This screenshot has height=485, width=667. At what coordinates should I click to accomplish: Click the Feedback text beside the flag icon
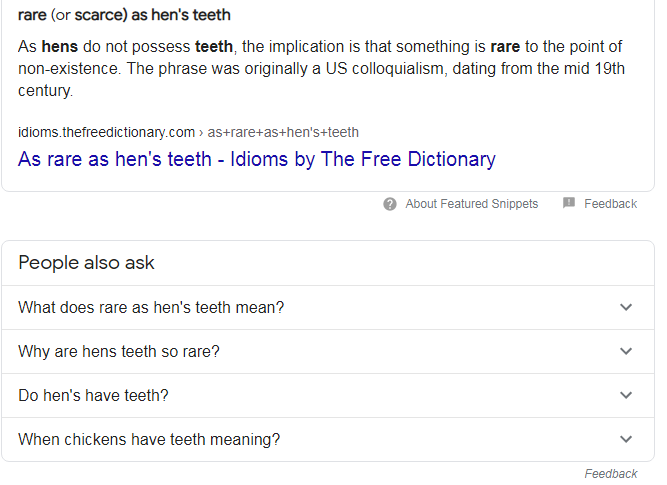[x=610, y=204]
